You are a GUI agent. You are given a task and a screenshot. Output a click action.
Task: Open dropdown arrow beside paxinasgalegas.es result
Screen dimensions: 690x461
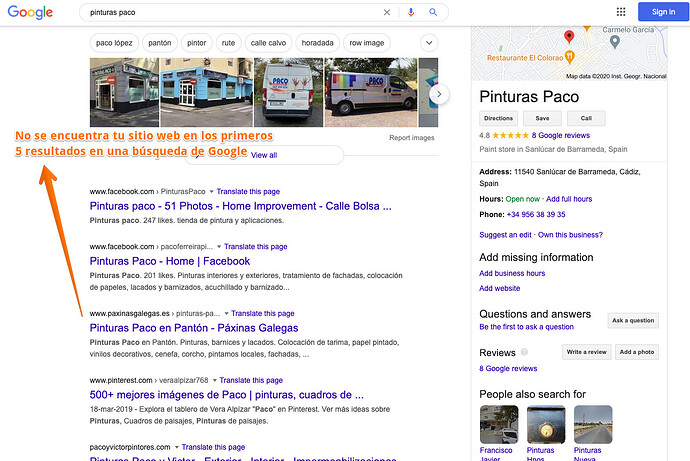click(226, 314)
